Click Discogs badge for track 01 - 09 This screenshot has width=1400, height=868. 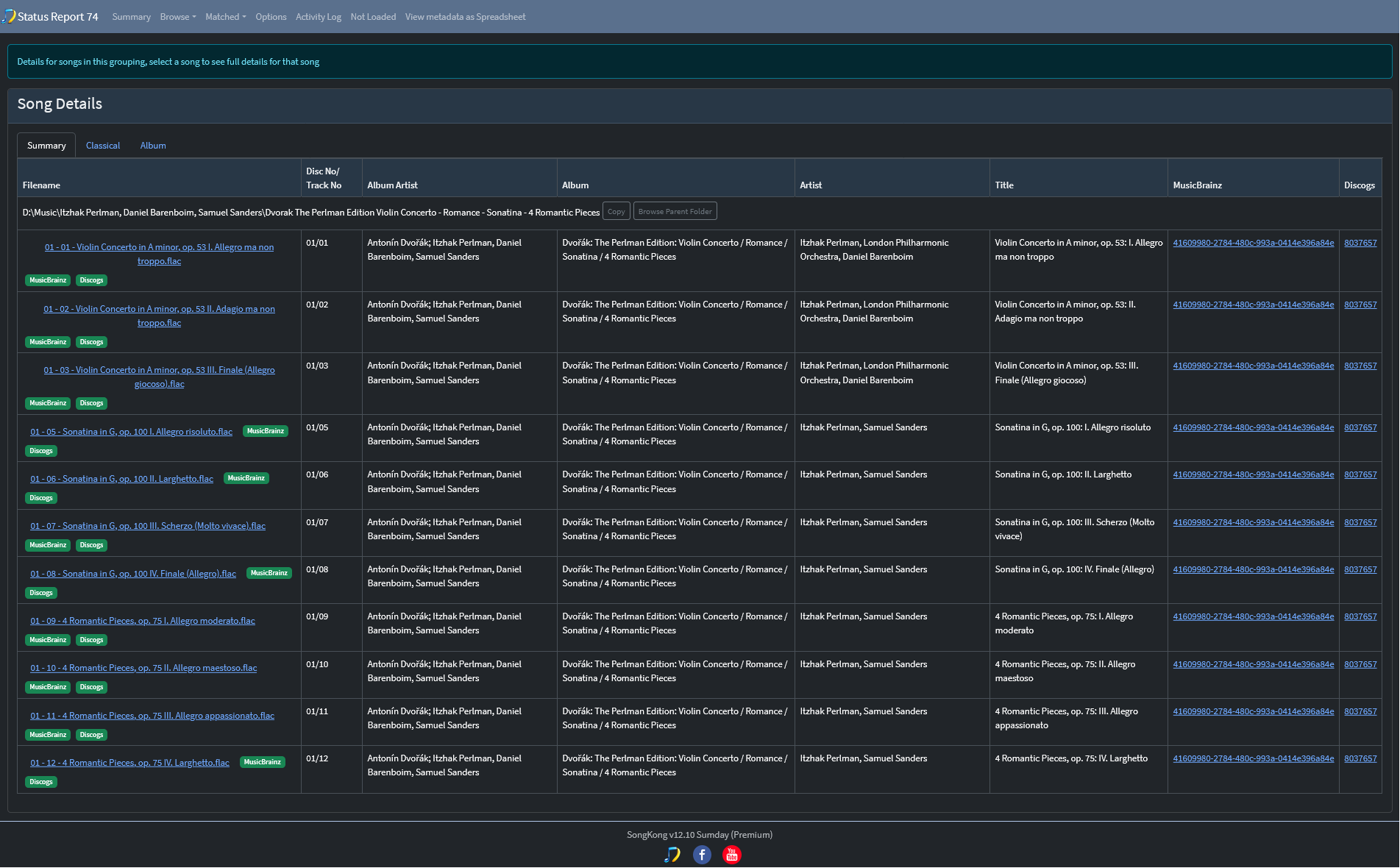[91, 640]
